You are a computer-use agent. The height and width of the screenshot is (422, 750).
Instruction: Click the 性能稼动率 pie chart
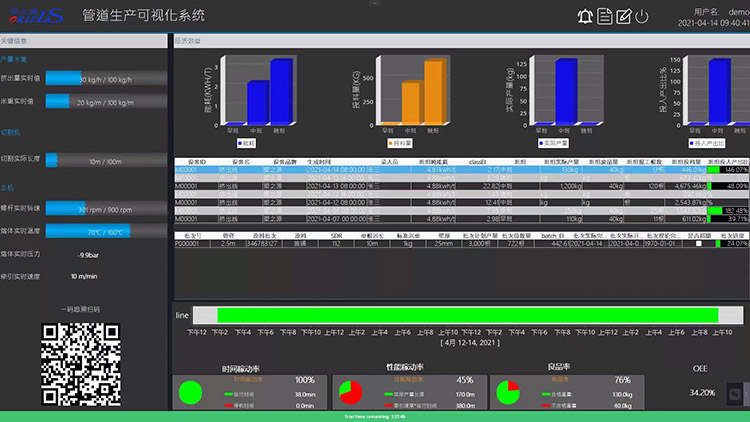tap(351, 393)
